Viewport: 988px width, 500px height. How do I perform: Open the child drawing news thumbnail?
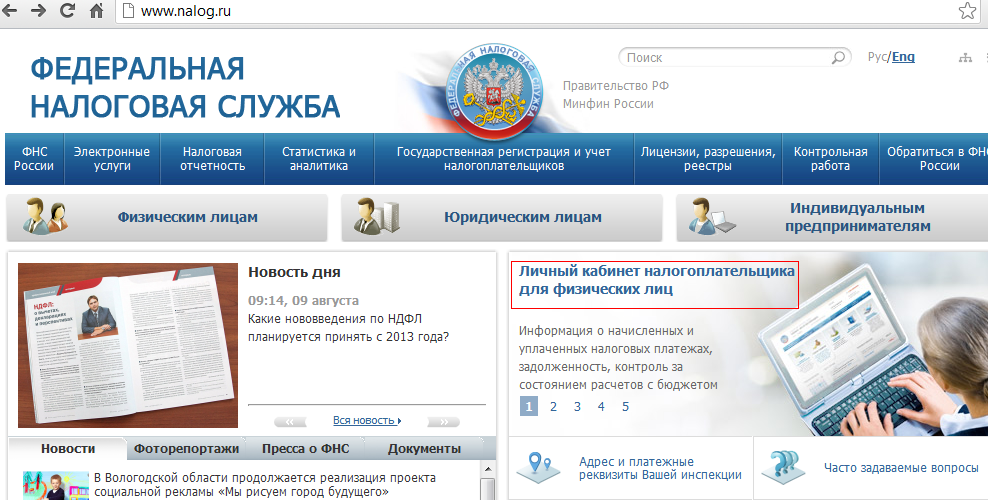[56, 486]
